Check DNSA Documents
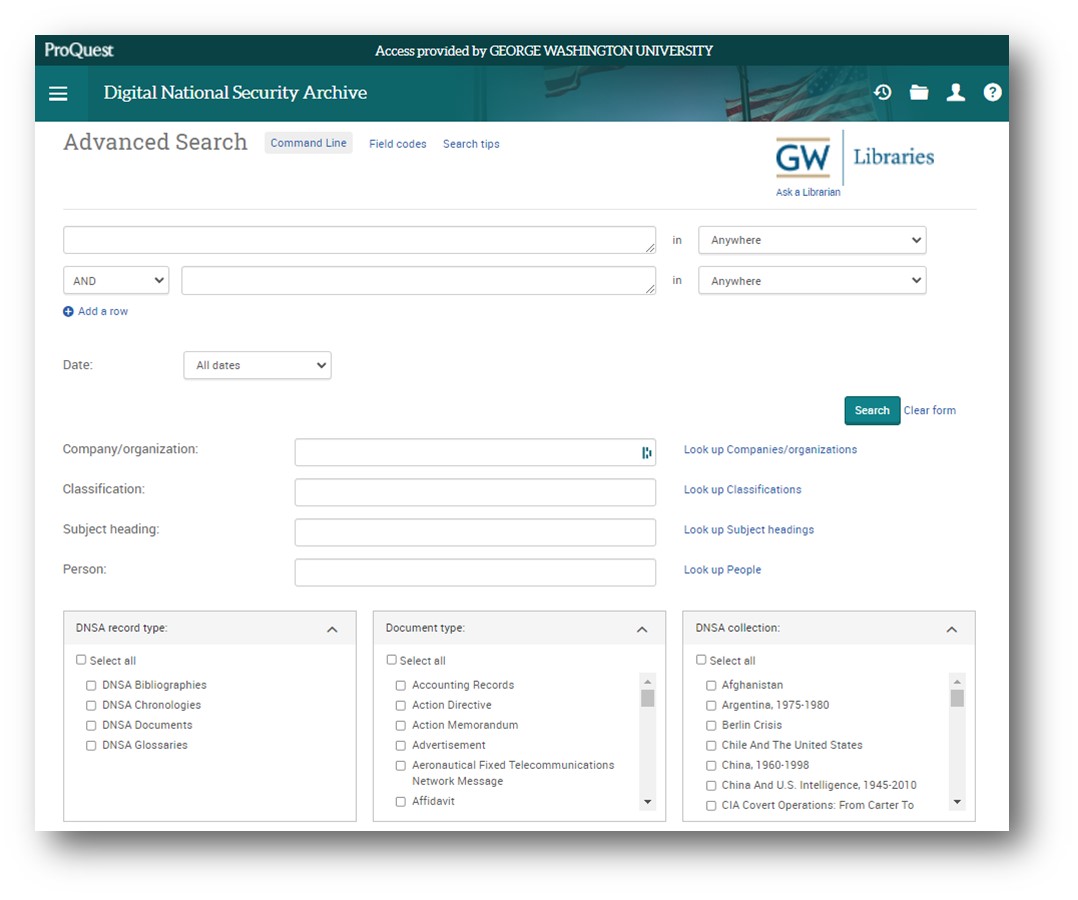 pos(91,725)
